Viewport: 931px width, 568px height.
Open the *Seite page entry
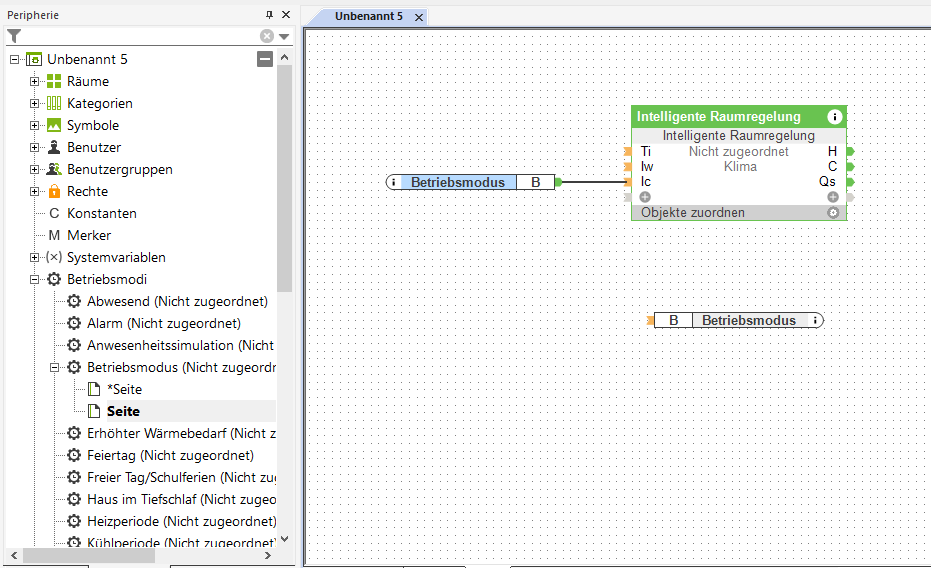124,389
